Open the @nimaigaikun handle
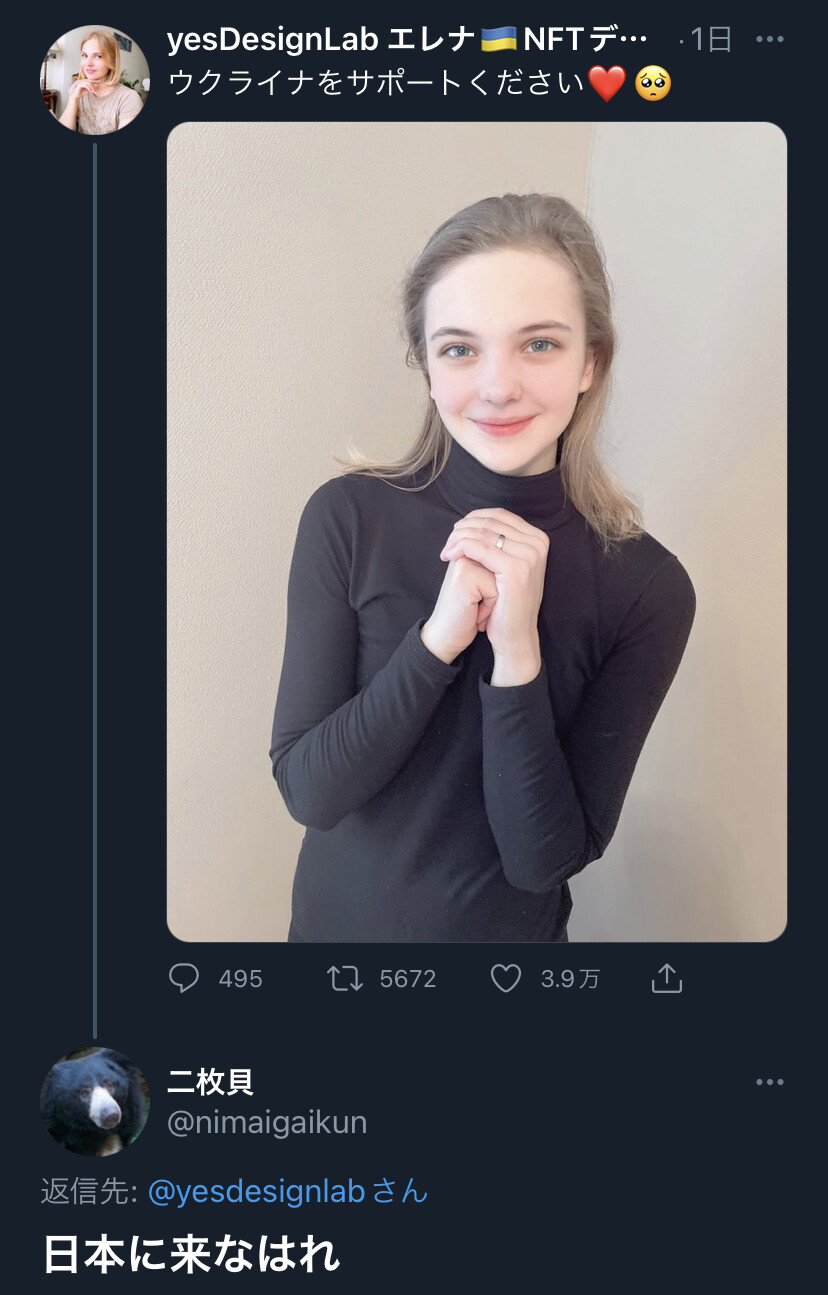Viewport: 828px width, 1295px height. (267, 1123)
